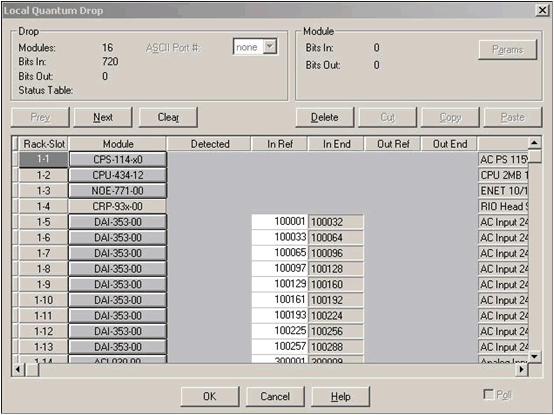
Task: Close the dialog with the X button
Action: click(x=543, y=11)
